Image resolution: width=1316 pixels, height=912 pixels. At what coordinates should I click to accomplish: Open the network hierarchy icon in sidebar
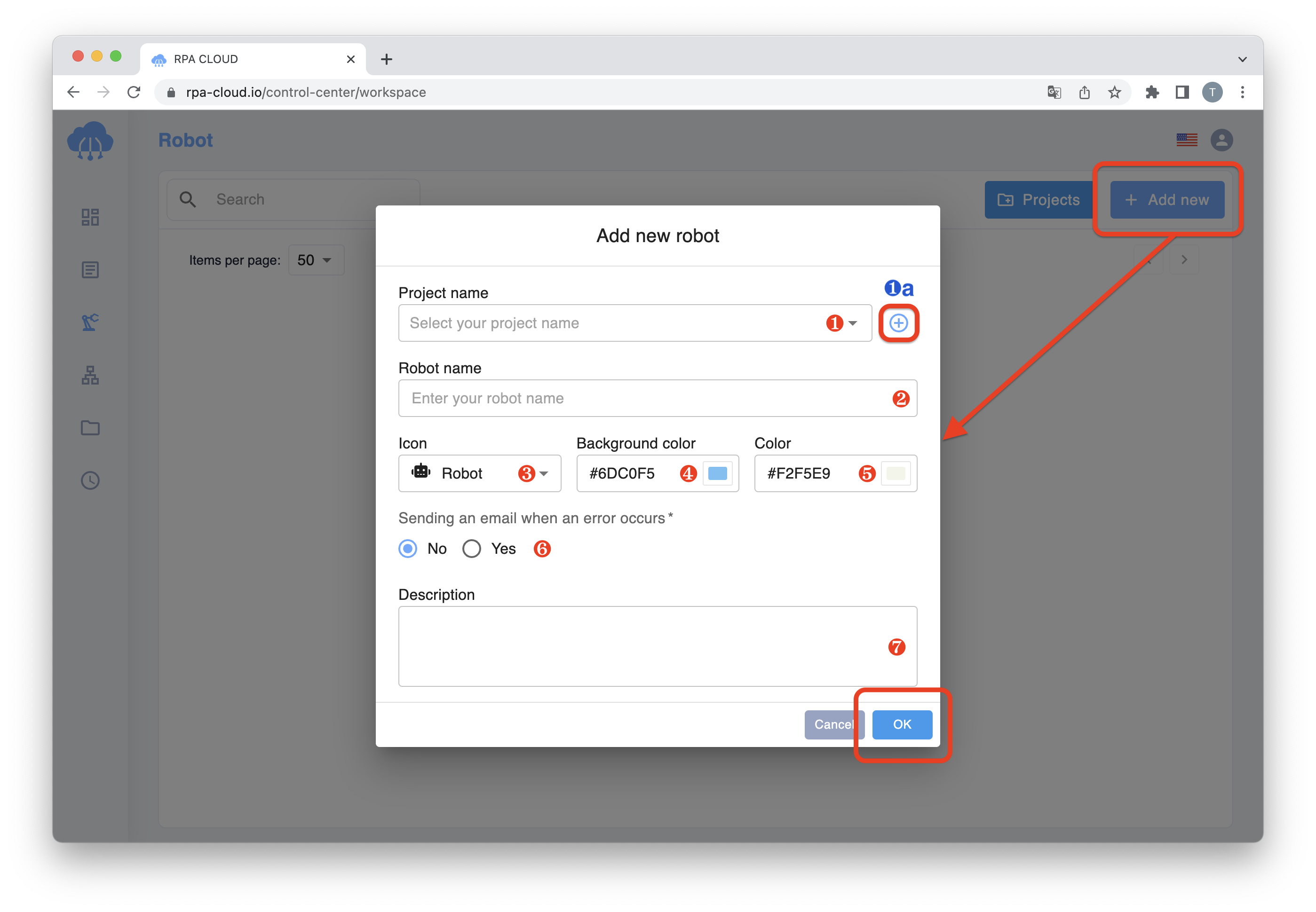click(x=90, y=376)
